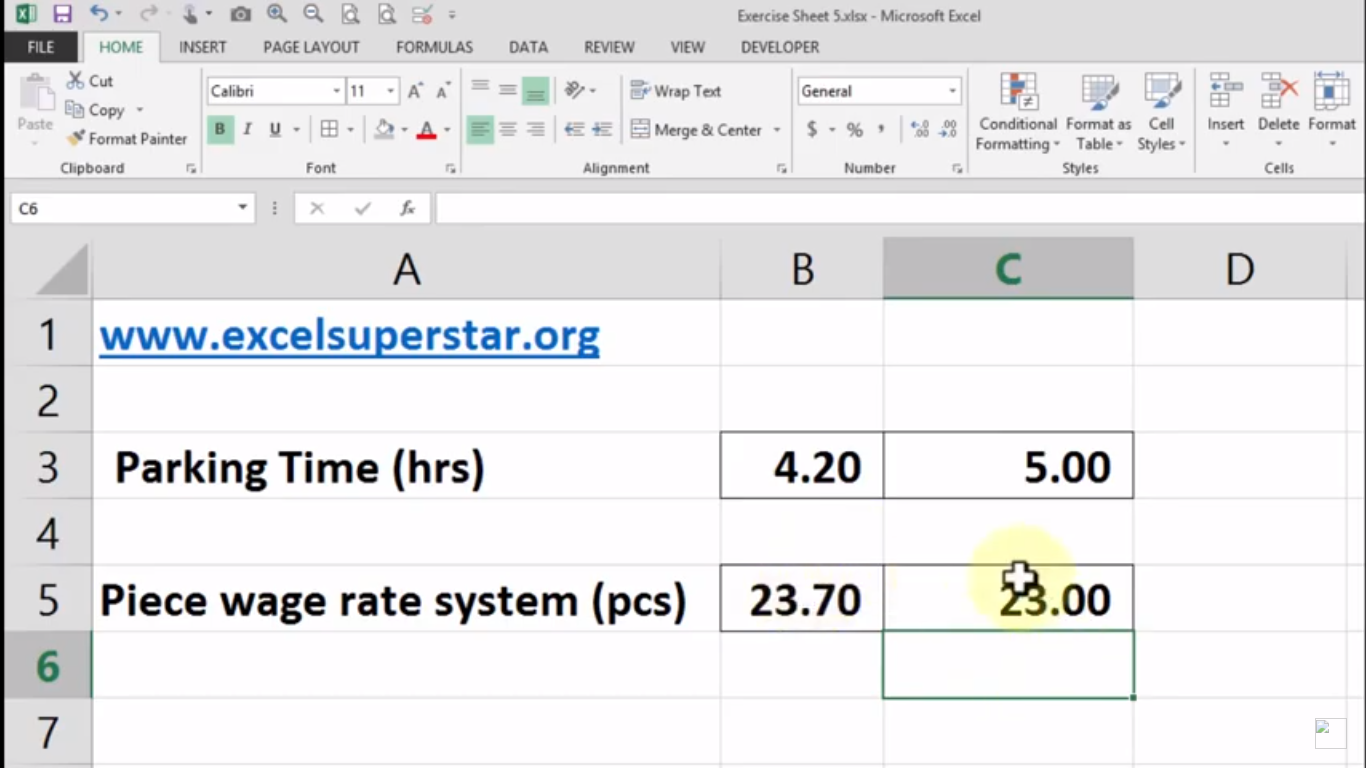This screenshot has height=768, width=1366.
Task: Select the cell containing 23.70
Action: pyautogui.click(x=802, y=598)
